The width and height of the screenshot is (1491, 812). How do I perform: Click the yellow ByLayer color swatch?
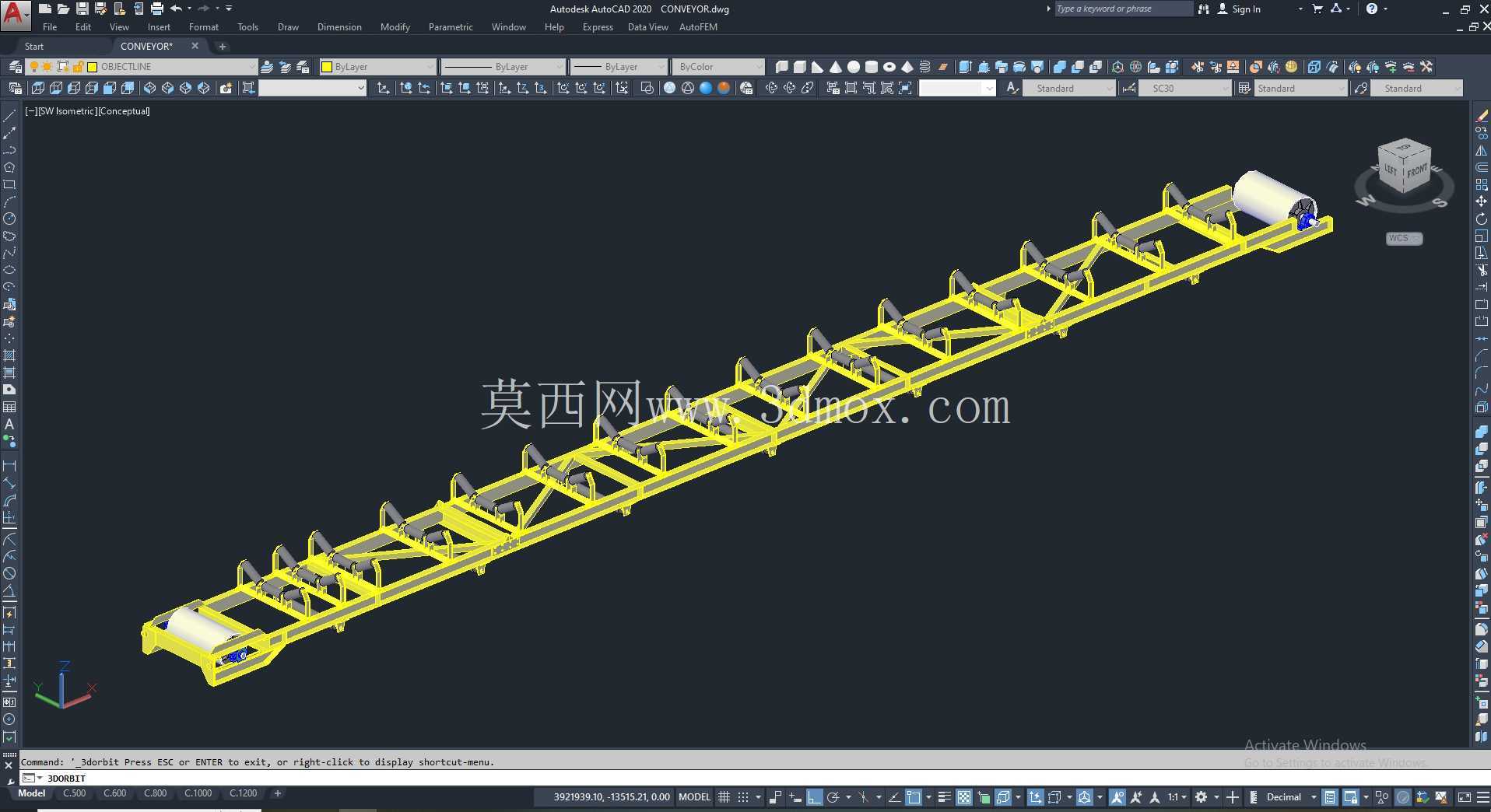coord(327,67)
